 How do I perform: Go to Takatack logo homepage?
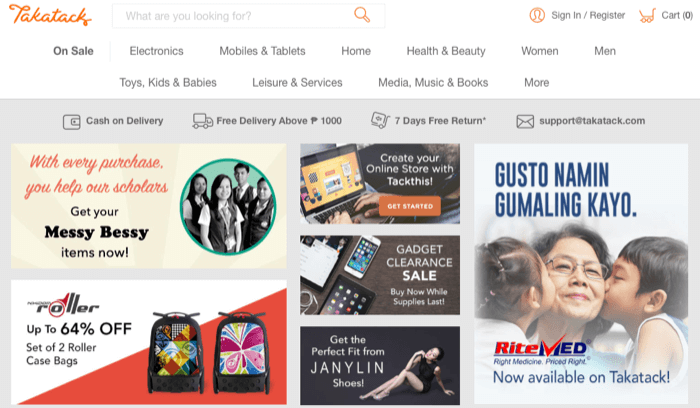click(x=50, y=15)
